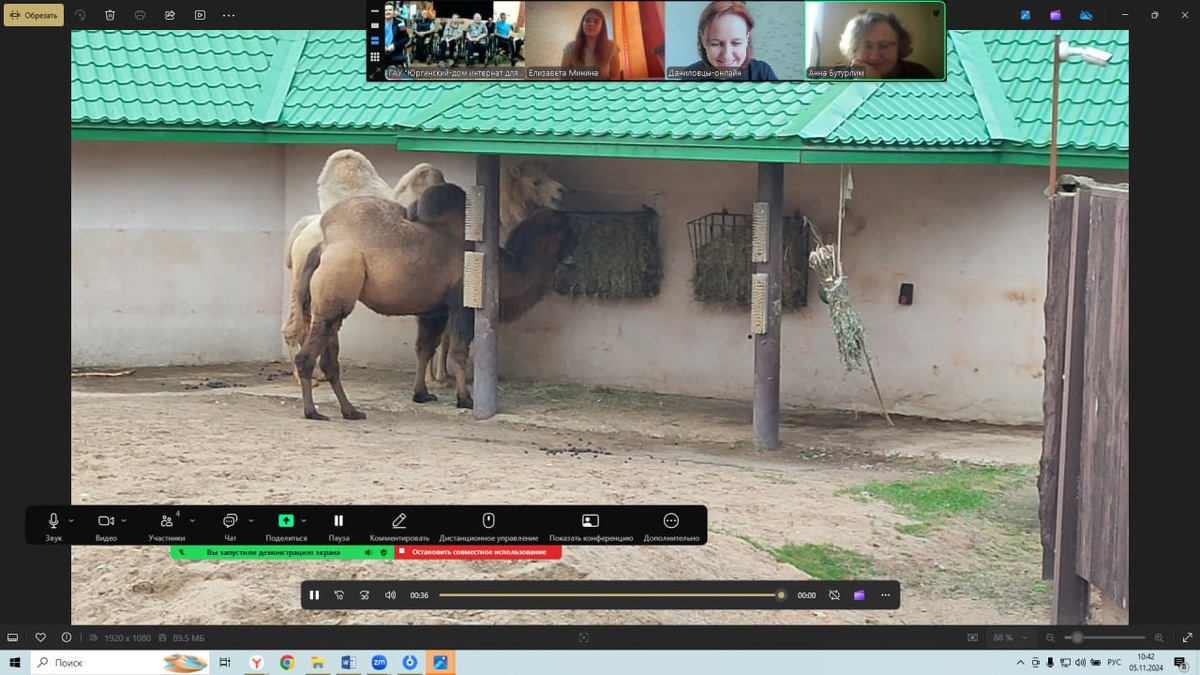Click the slideshow play icon in top toolbar
The width and height of the screenshot is (1200, 675).
click(x=200, y=15)
